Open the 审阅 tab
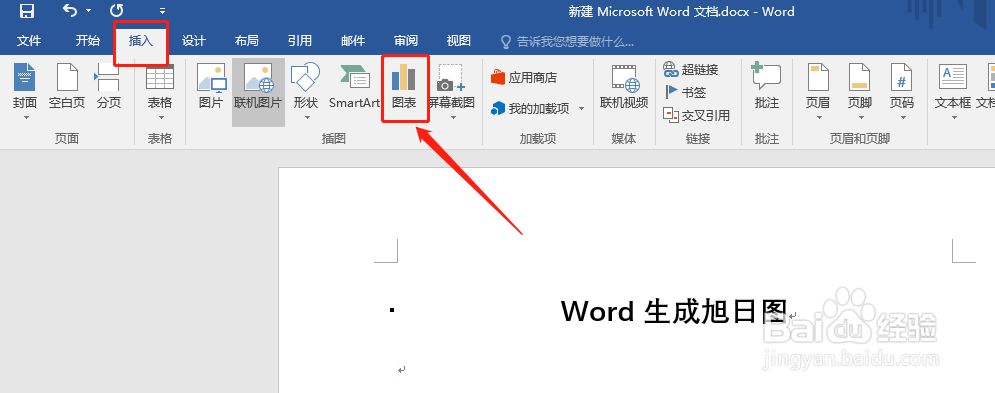 [405, 41]
